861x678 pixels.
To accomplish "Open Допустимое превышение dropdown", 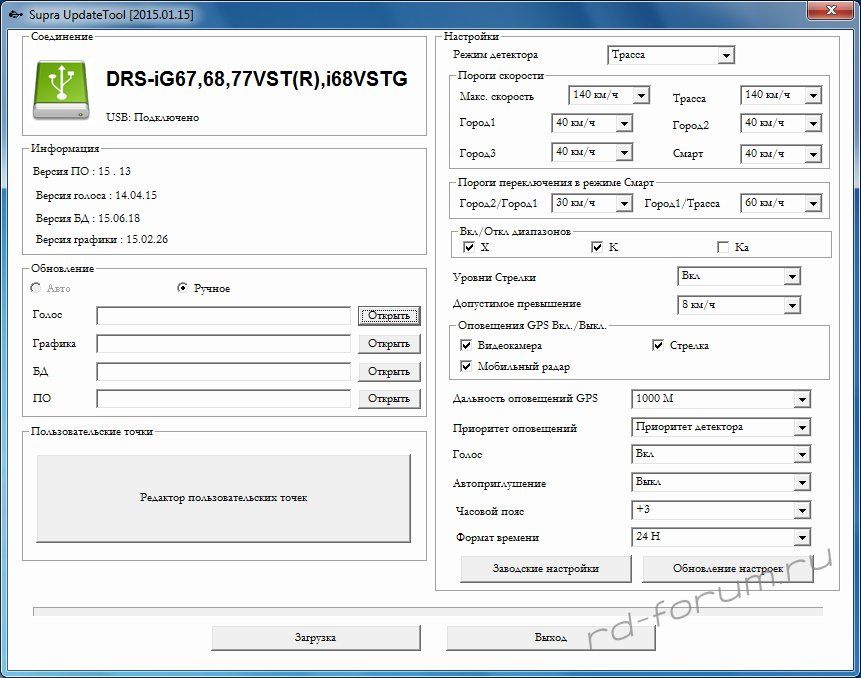I will tap(739, 305).
